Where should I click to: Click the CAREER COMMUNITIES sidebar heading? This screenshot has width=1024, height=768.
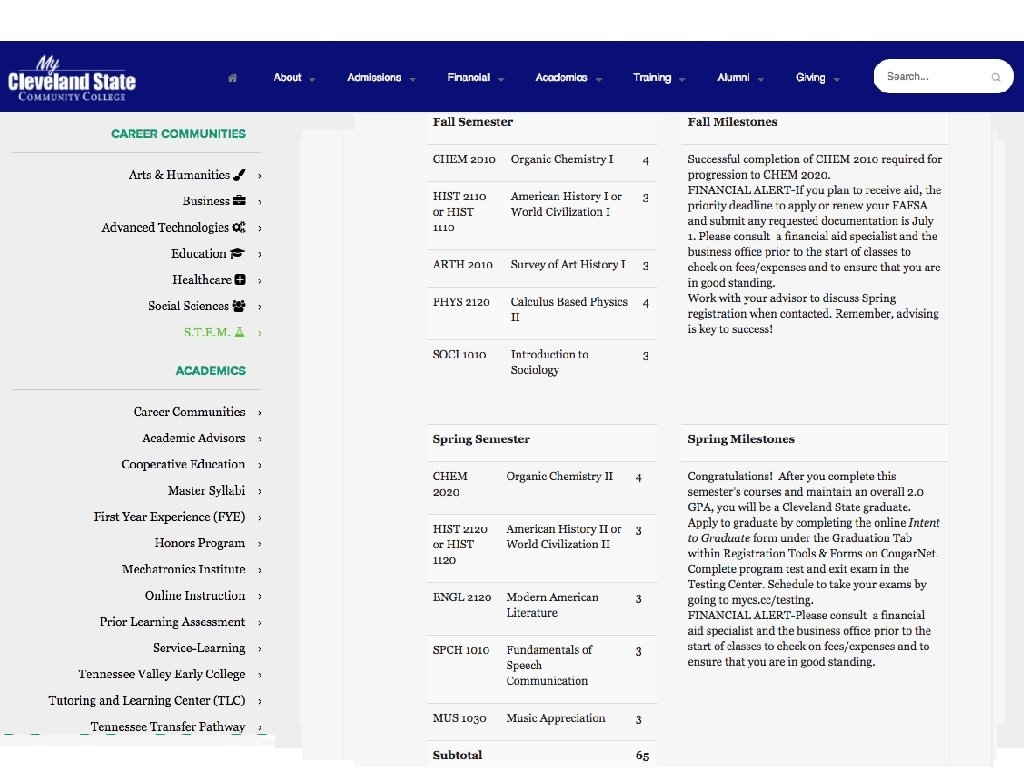(x=178, y=133)
